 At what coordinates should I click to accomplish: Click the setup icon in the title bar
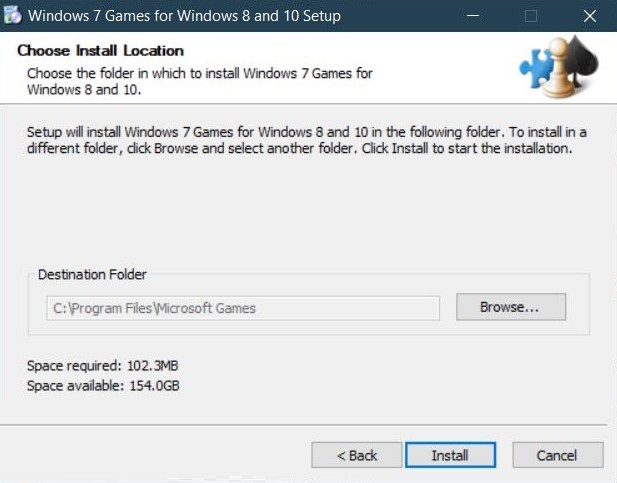tap(12, 16)
